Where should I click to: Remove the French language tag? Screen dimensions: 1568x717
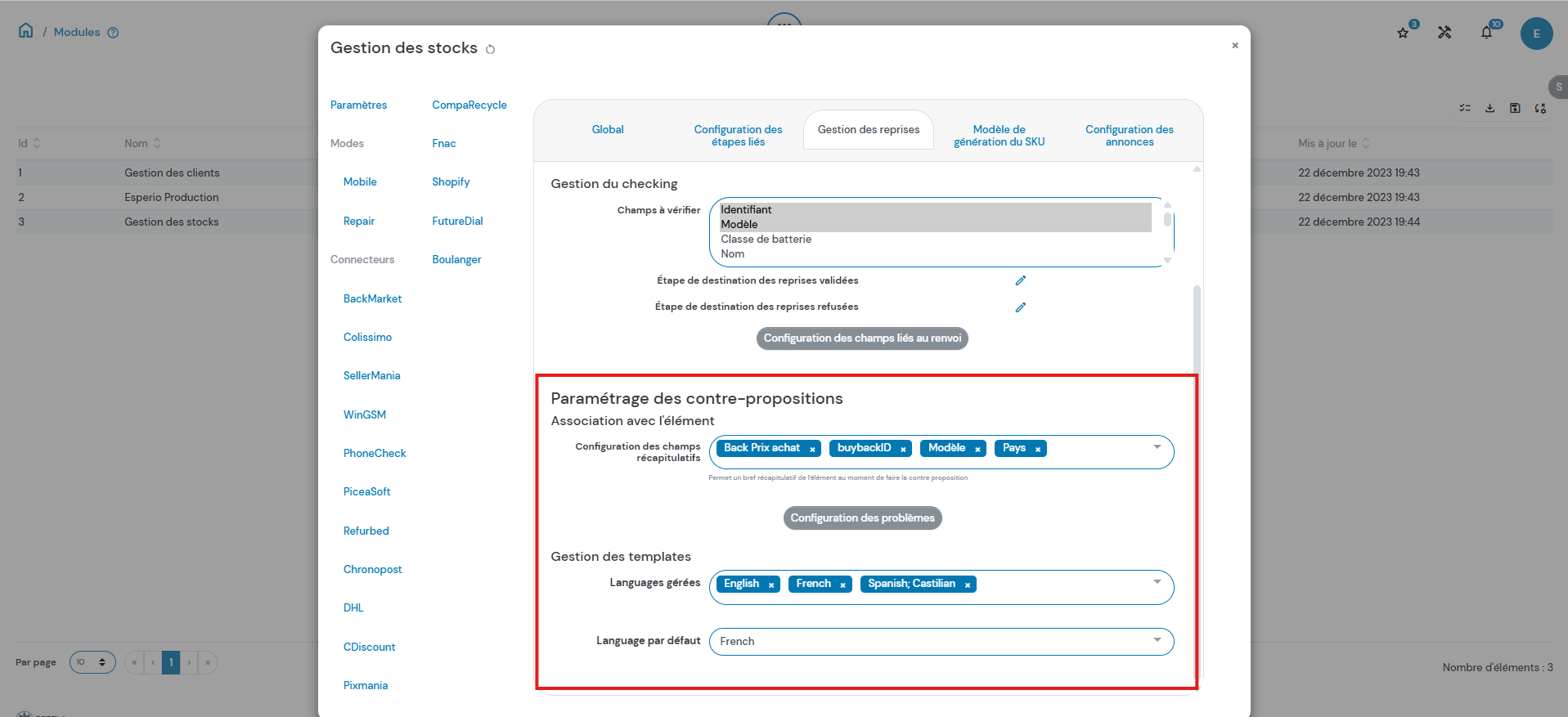(842, 585)
